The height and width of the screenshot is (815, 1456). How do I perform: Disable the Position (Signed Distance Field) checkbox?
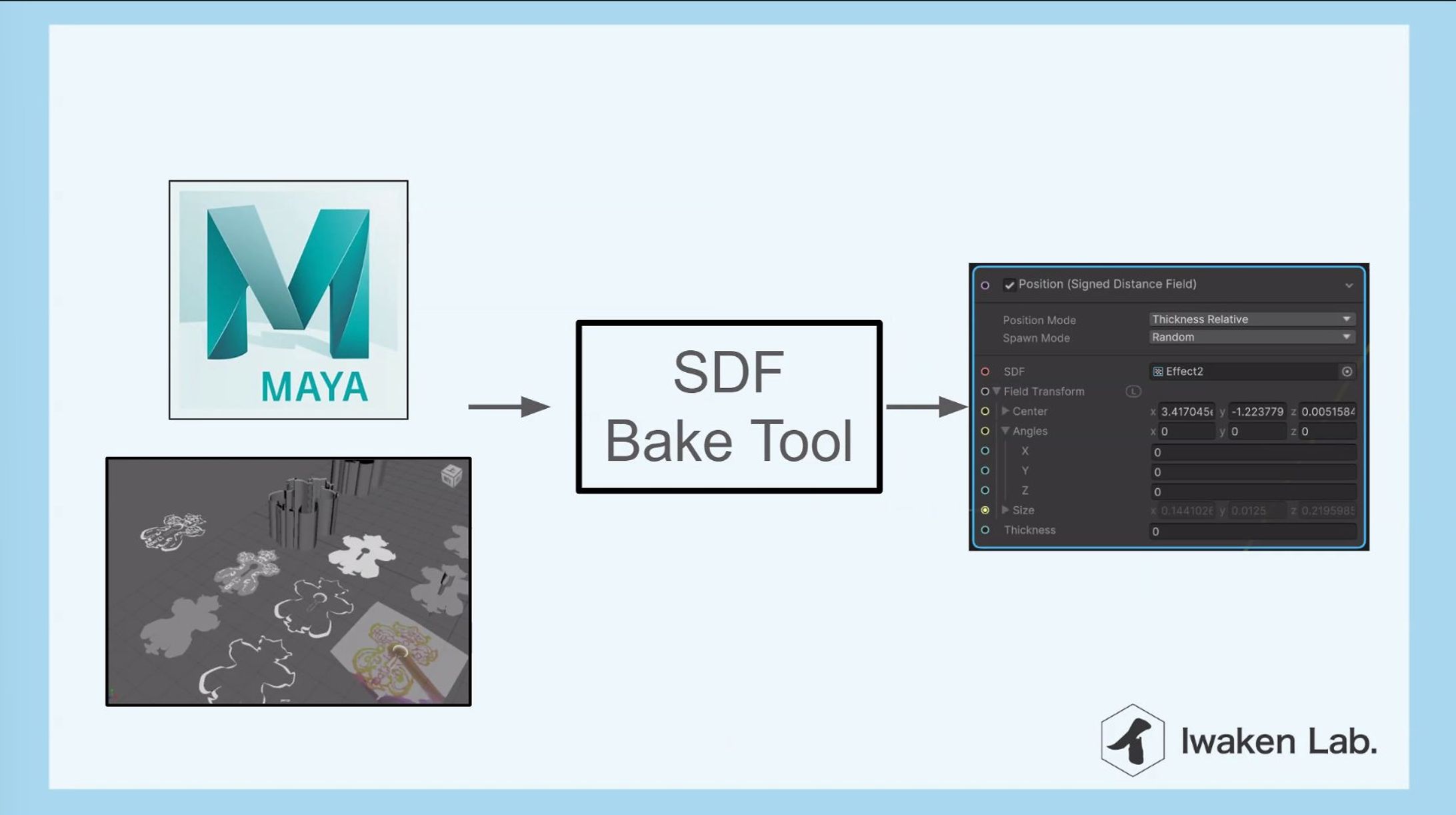[1009, 285]
